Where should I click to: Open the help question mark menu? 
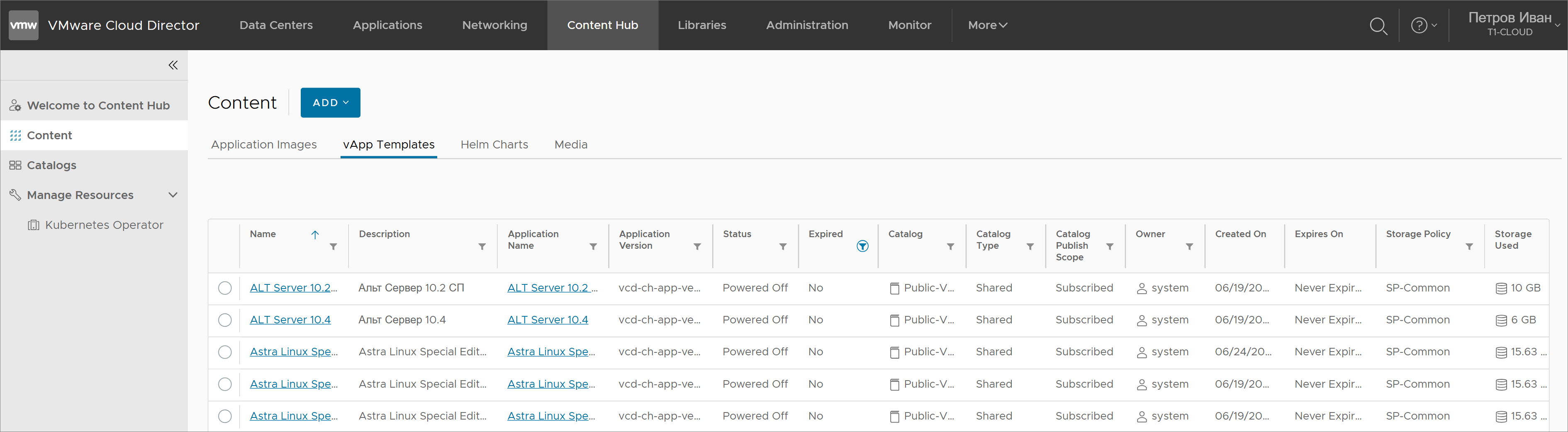(x=1424, y=26)
